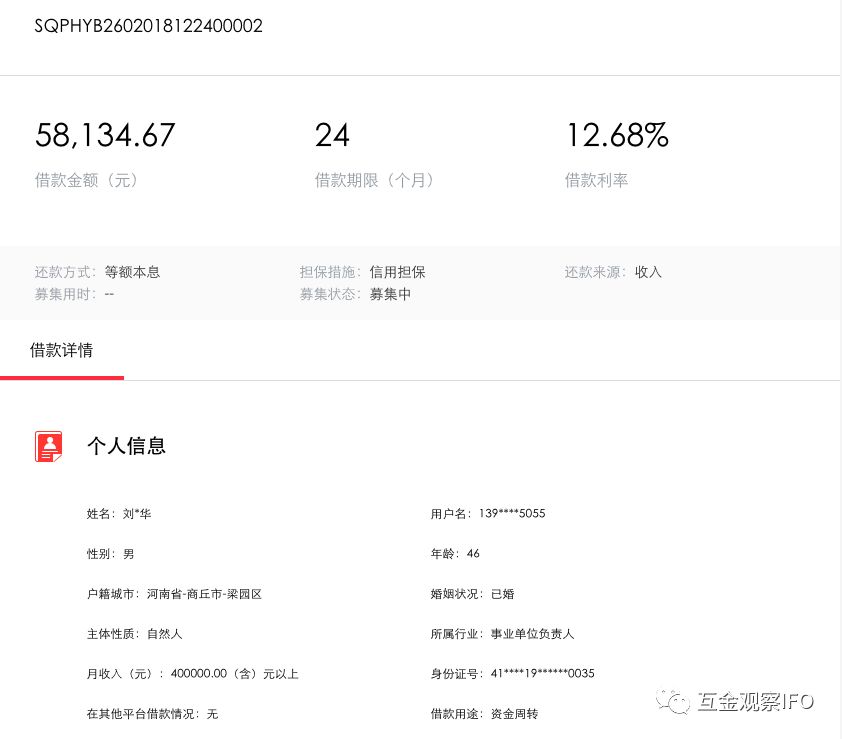
Task: Click the WeChat logo in the watermark
Action: [679, 701]
